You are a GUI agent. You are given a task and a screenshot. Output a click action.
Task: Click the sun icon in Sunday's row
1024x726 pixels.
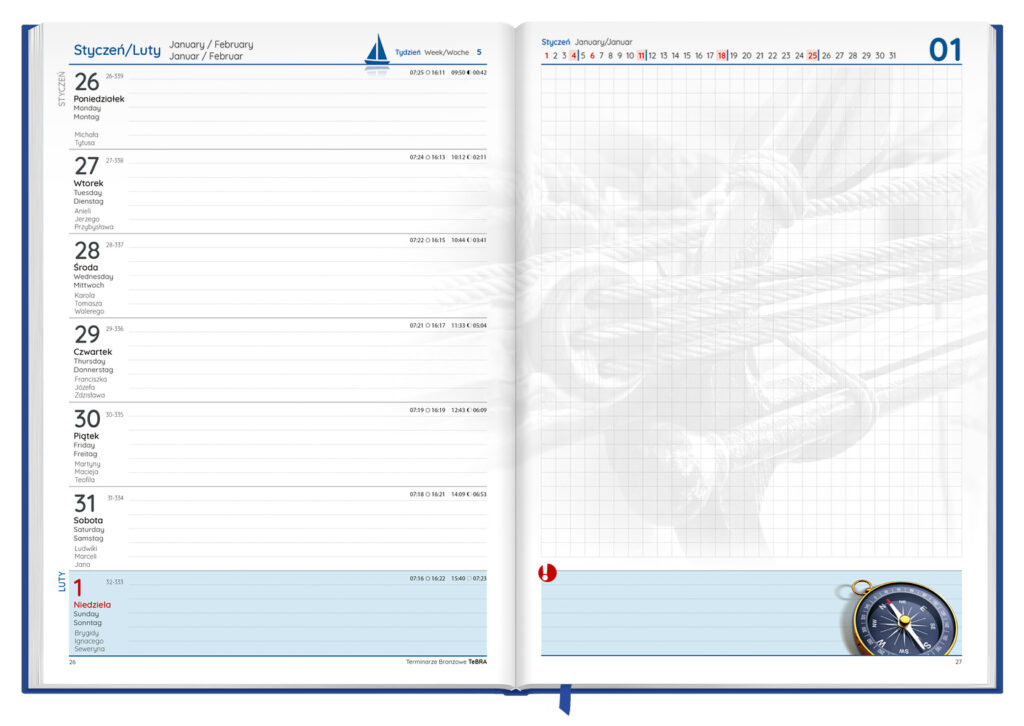(428, 578)
